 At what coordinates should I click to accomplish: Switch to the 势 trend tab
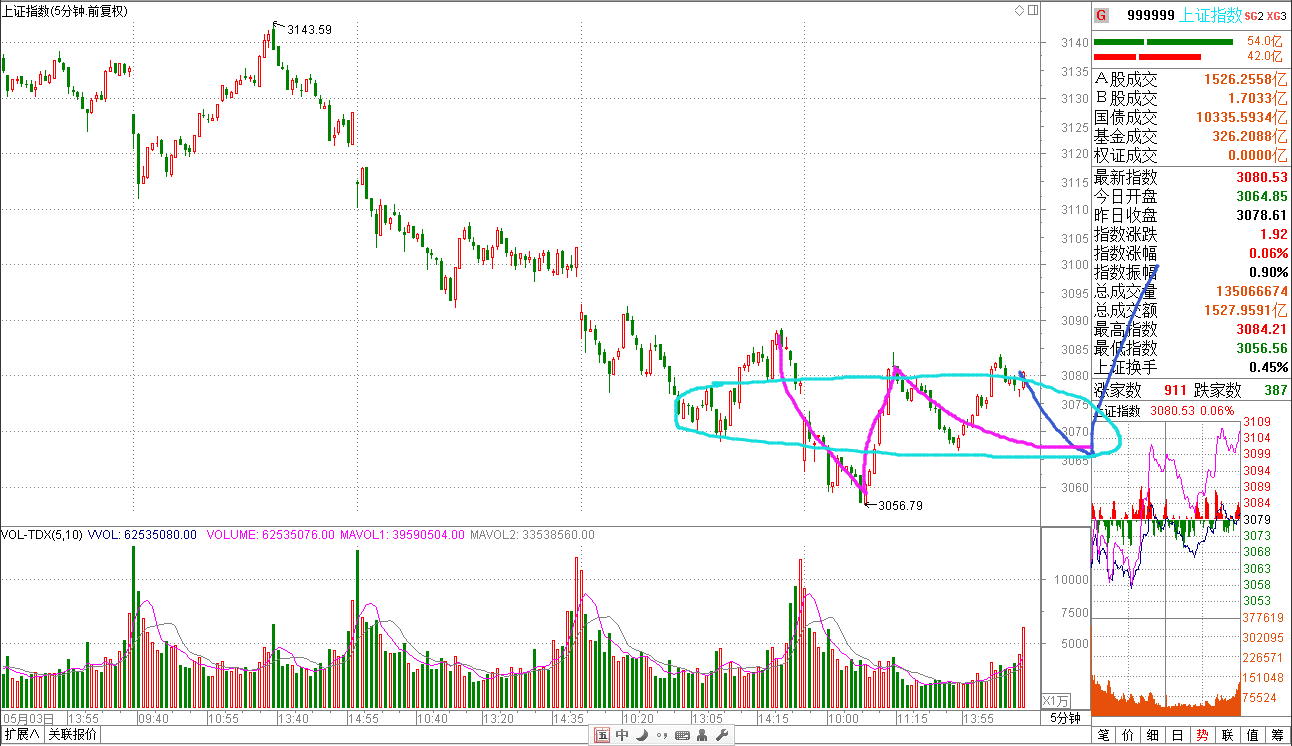1202,736
